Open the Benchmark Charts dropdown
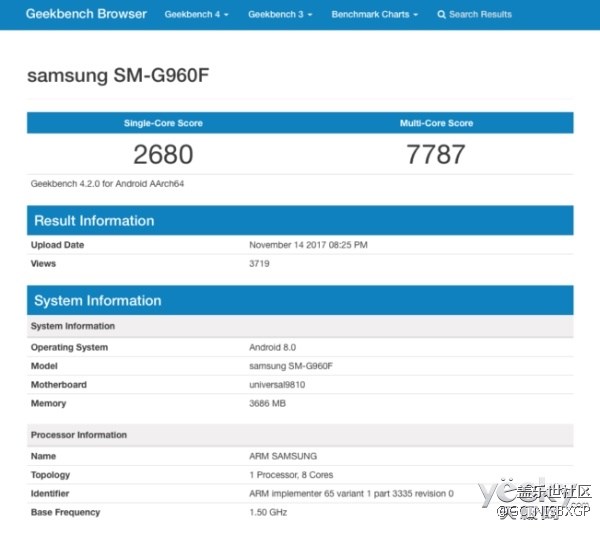 [x=374, y=15]
